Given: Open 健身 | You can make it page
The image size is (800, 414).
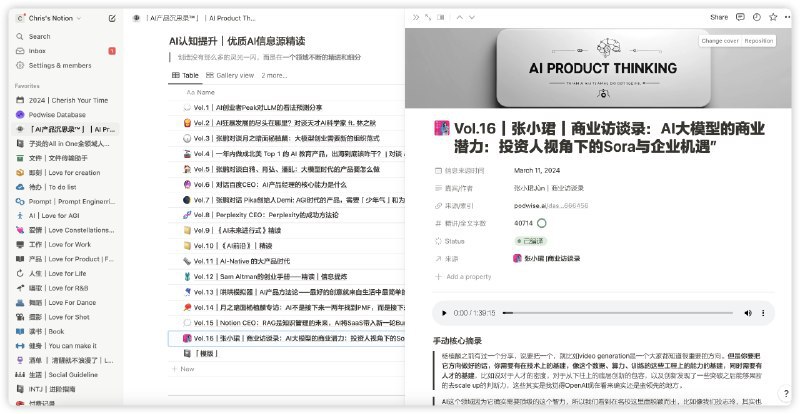Looking at the screenshot, I should [62, 346].
